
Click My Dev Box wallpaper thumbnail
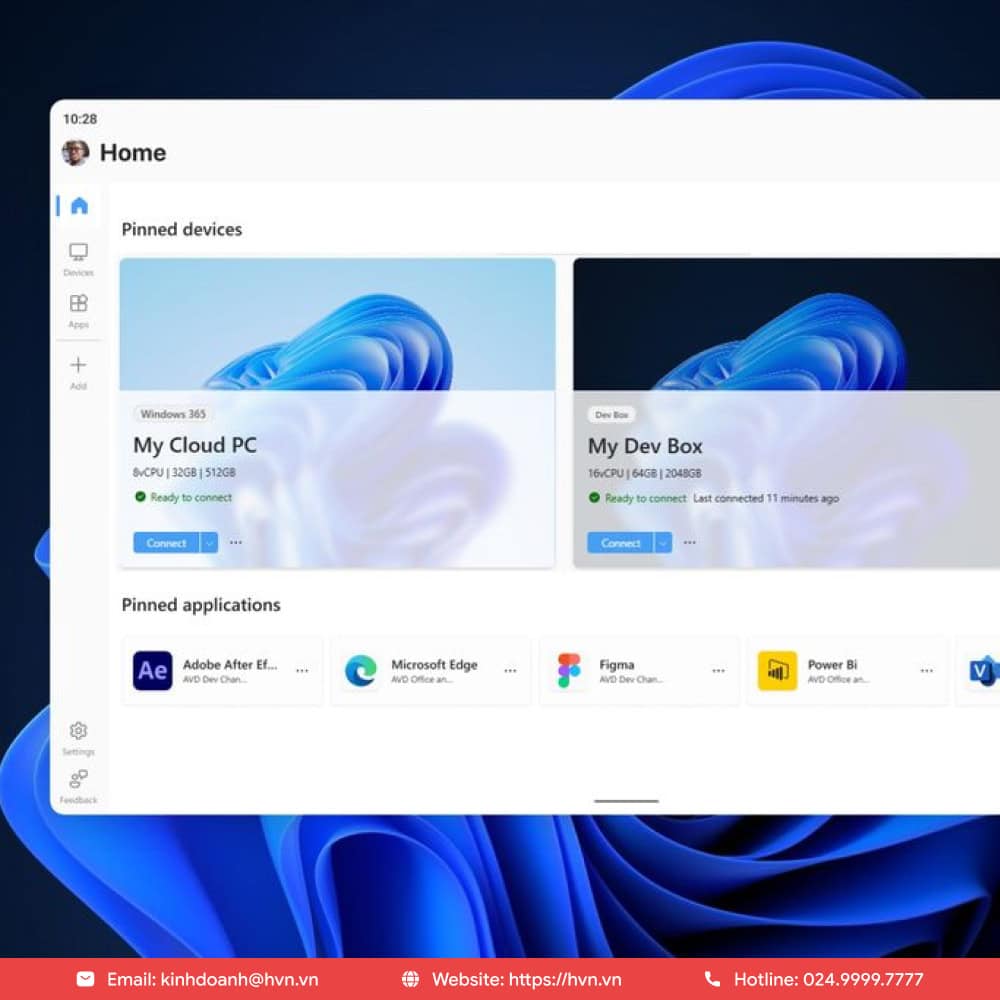point(786,324)
